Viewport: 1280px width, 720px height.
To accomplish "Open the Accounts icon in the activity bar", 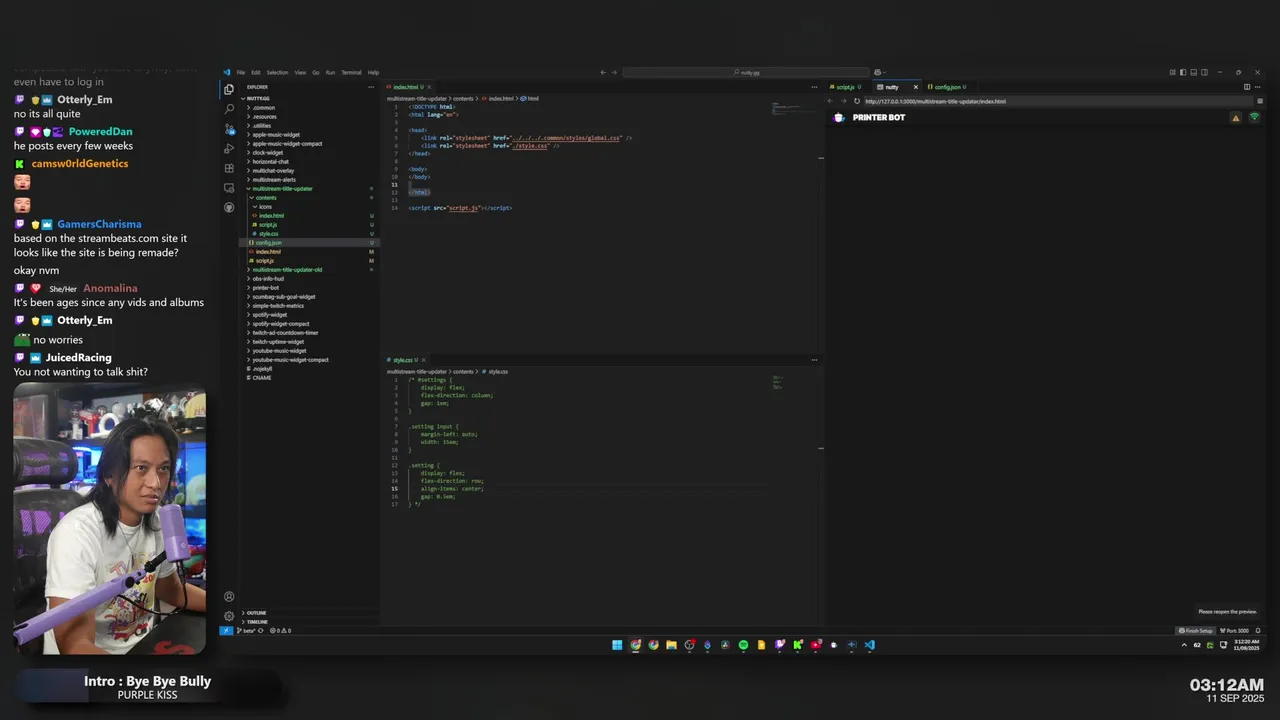I will pyautogui.click(x=229, y=597).
